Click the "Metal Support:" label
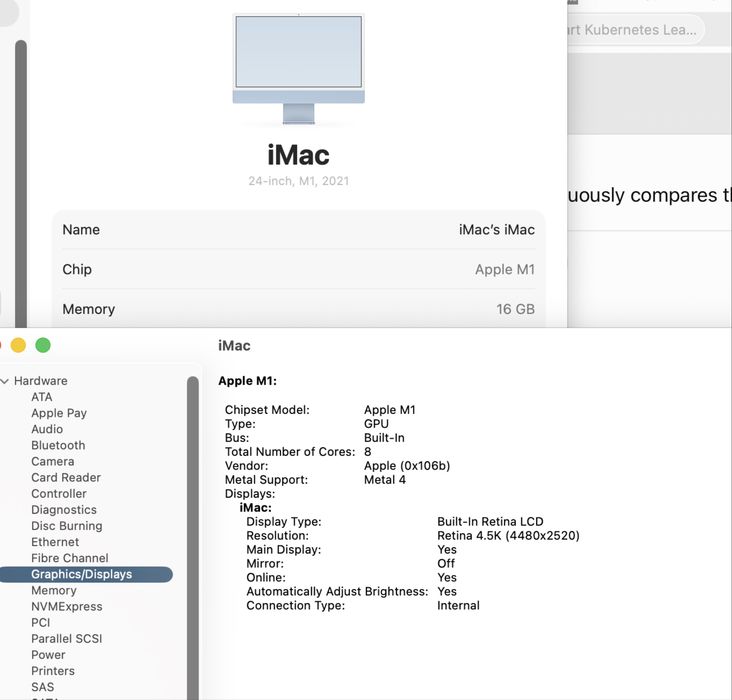The height and width of the screenshot is (700, 732). (266, 480)
